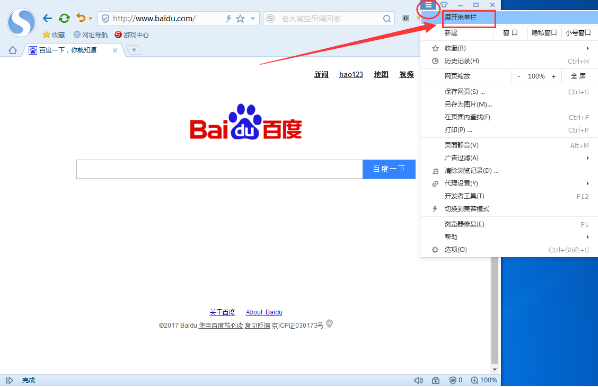Open the 收藏 favorites bar star
Image resolution: width=598 pixels, height=387 pixels.
53,35
